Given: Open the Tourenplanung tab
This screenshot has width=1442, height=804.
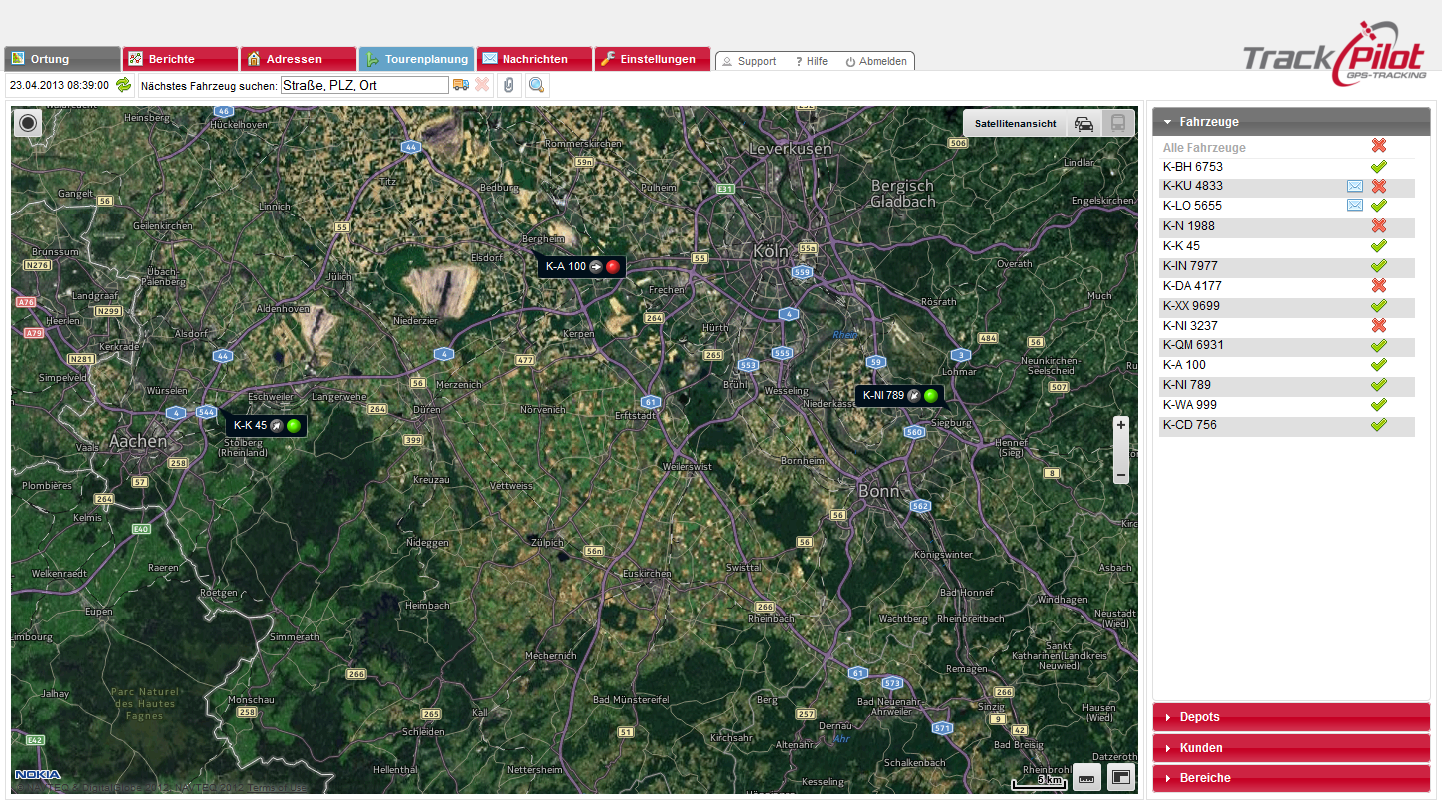Looking at the screenshot, I should point(416,59).
